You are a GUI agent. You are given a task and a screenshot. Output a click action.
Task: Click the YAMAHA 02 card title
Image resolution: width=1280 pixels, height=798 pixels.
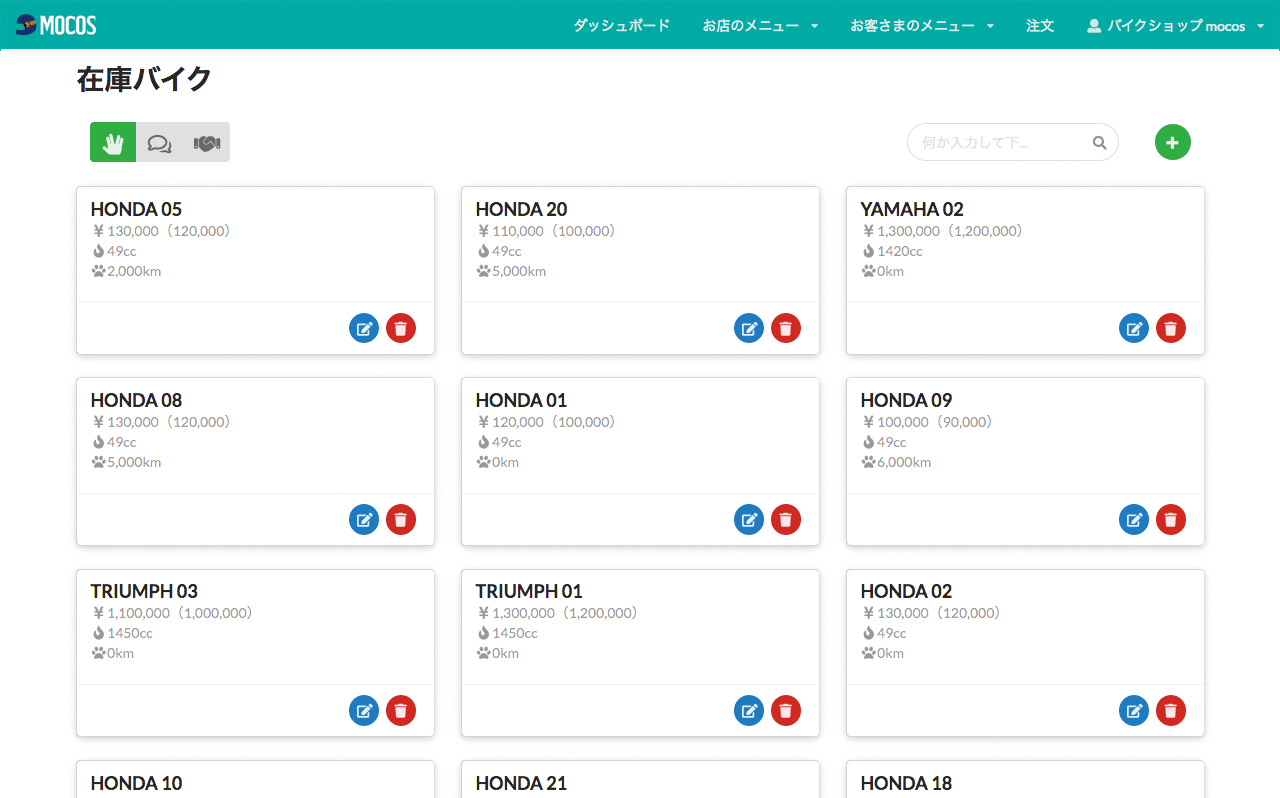pos(912,209)
